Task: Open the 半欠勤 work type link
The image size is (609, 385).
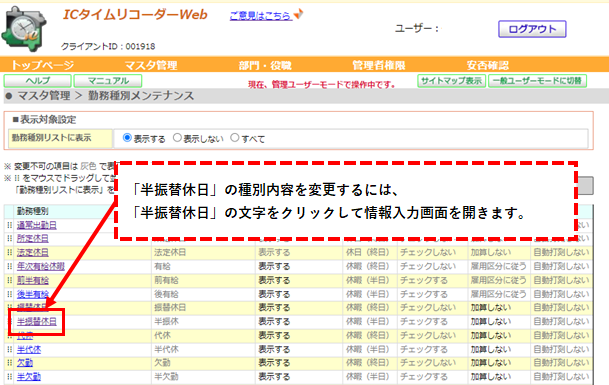Action: coord(29,376)
